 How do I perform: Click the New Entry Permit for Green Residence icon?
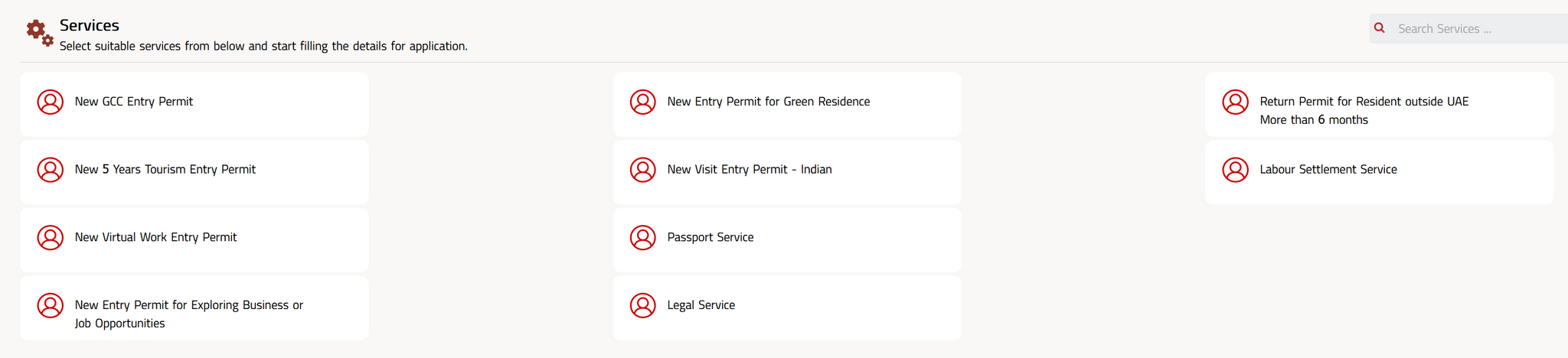[643, 103]
